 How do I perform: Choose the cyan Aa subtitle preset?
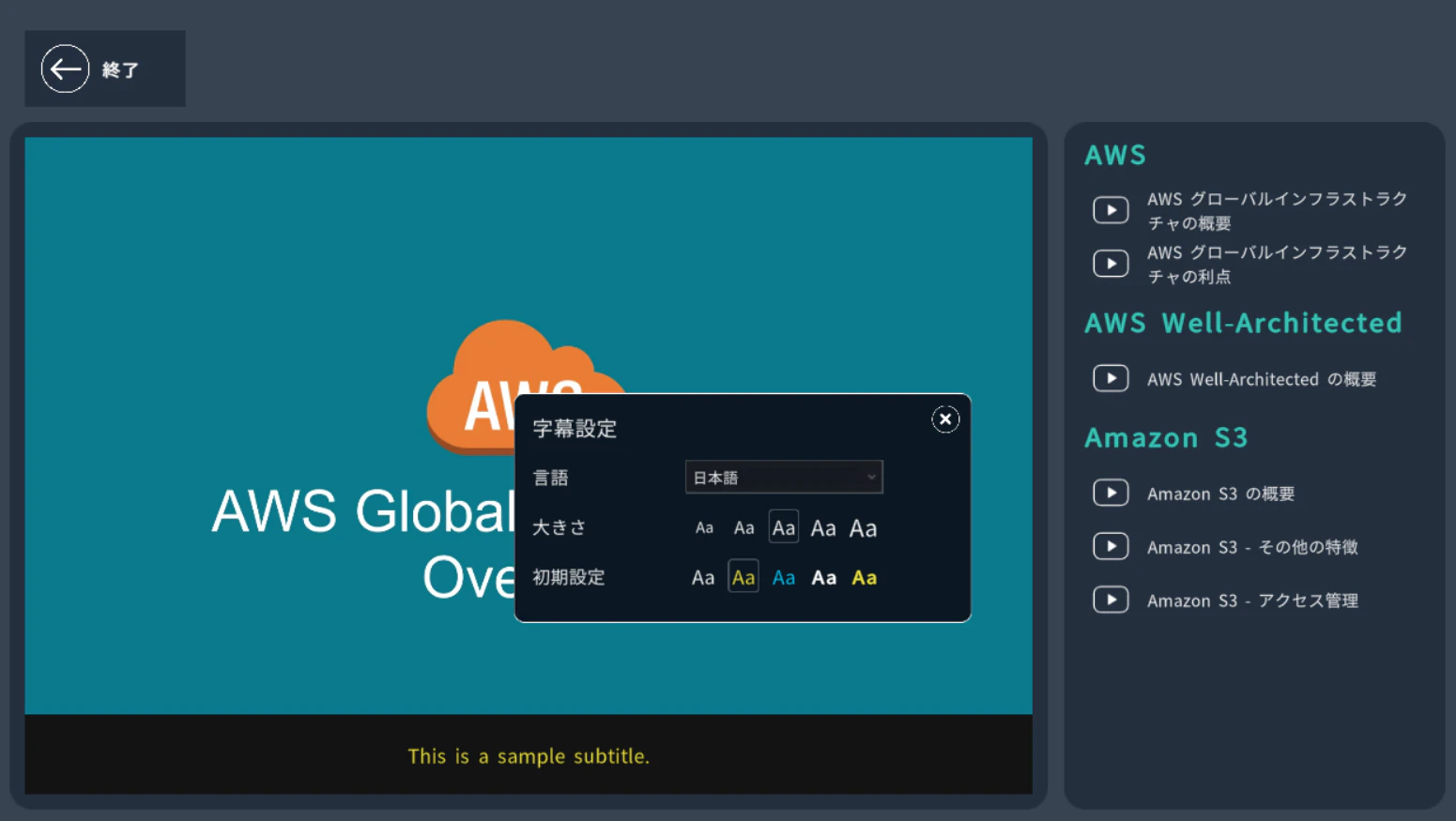pos(784,578)
